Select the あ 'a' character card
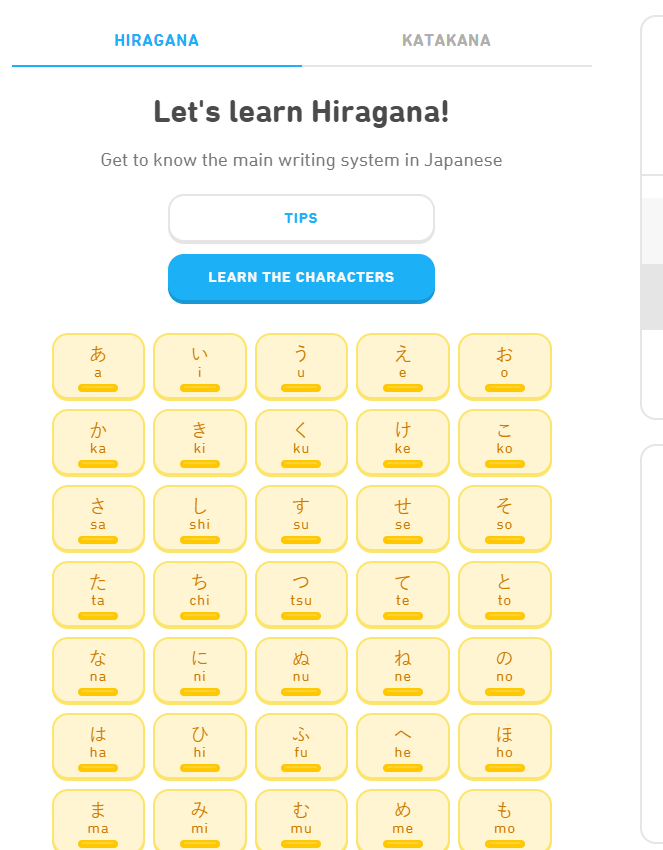Screen dimensions: 663x850 98,366
